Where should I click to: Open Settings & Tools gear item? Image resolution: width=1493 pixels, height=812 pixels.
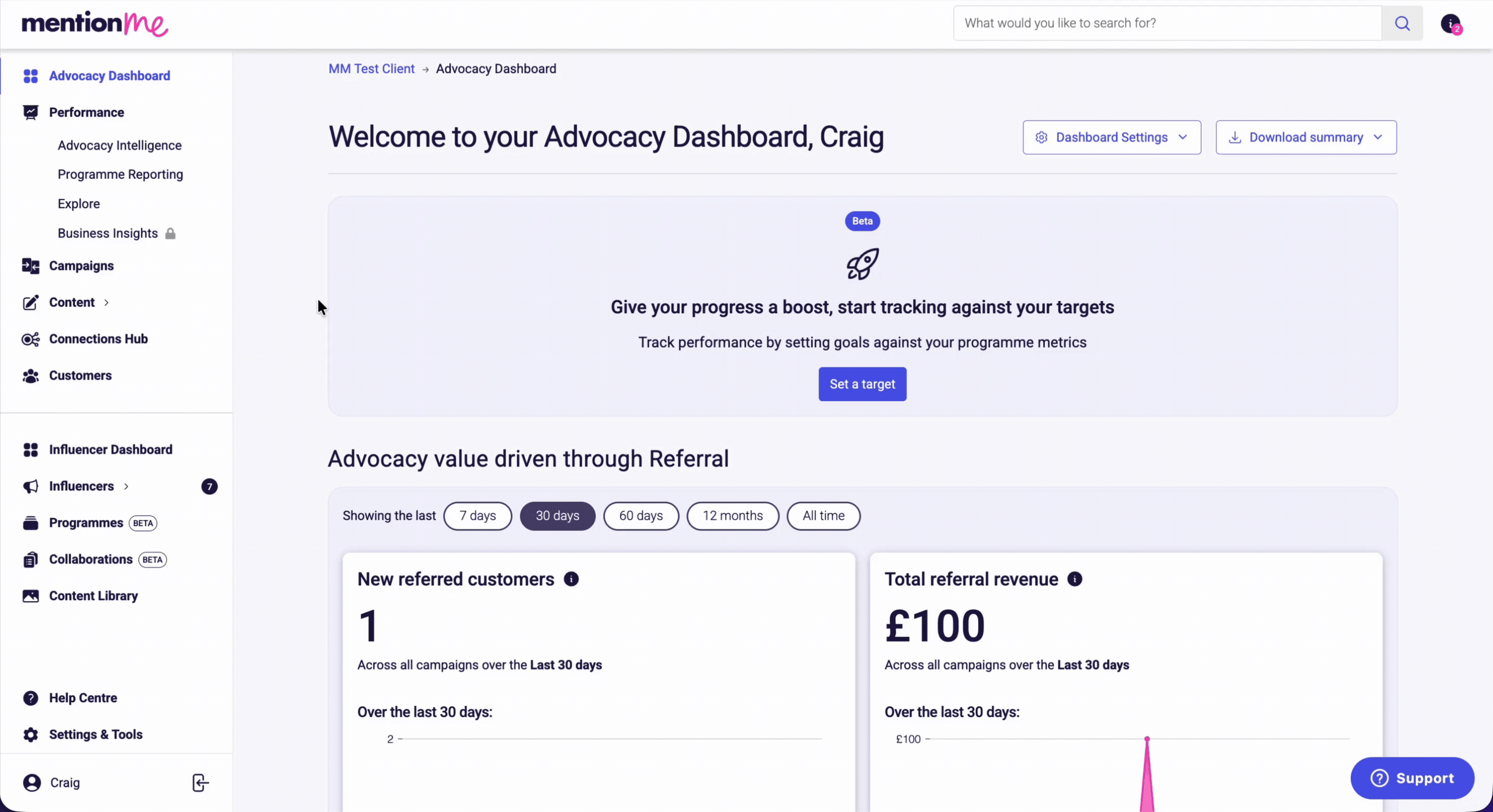tap(95, 734)
